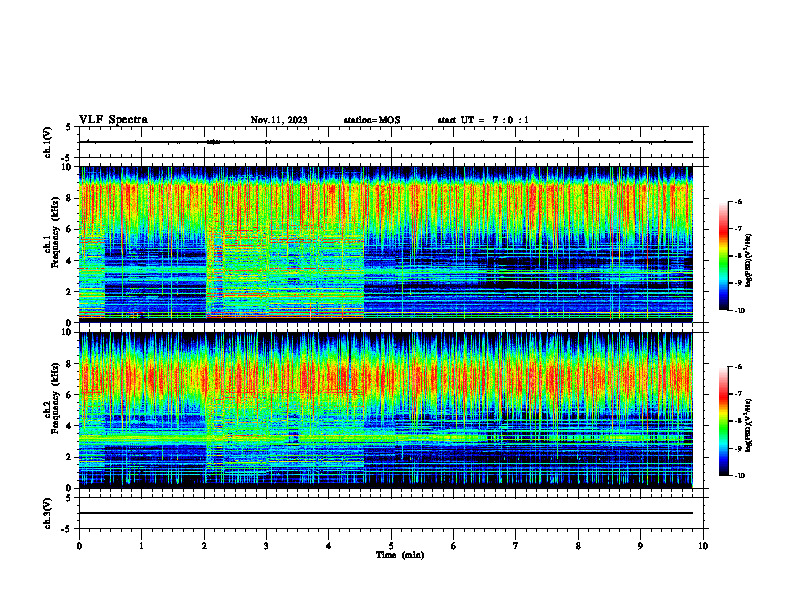Click the "-6" label on ch.1 color scale

(x=738, y=202)
